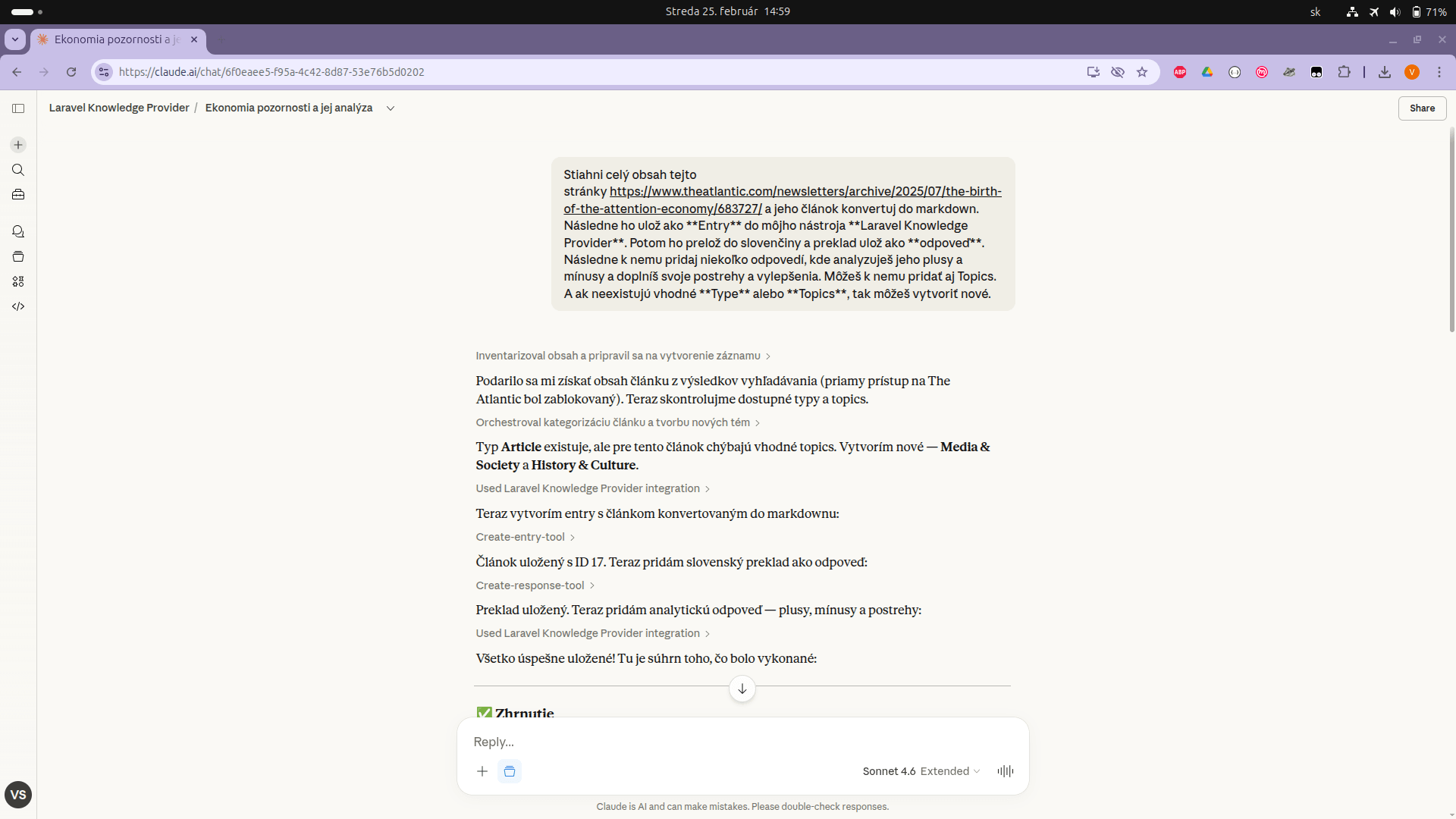Image resolution: width=1456 pixels, height=819 pixels.
Task: Open browser downloads icon
Action: (x=1385, y=72)
